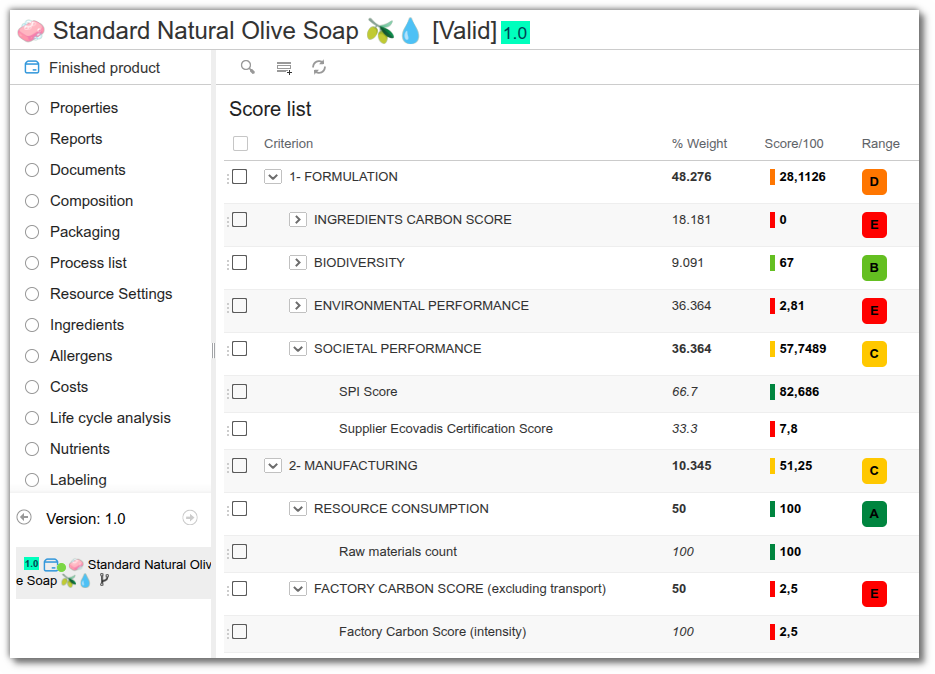Image resolution: width=935 pixels, height=674 pixels.
Task: Open the Ingredients section
Action: click(x=87, y=325)
